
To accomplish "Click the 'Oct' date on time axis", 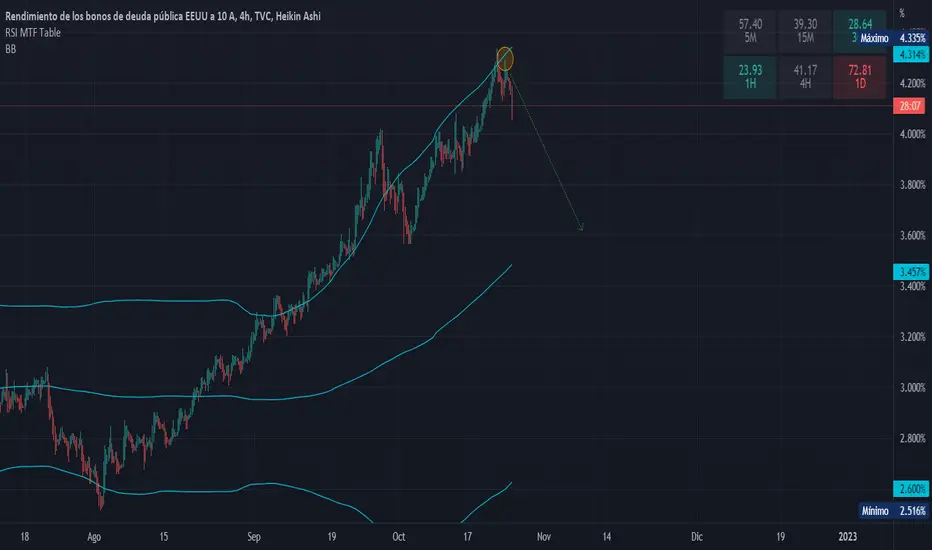I will (399, 537).
